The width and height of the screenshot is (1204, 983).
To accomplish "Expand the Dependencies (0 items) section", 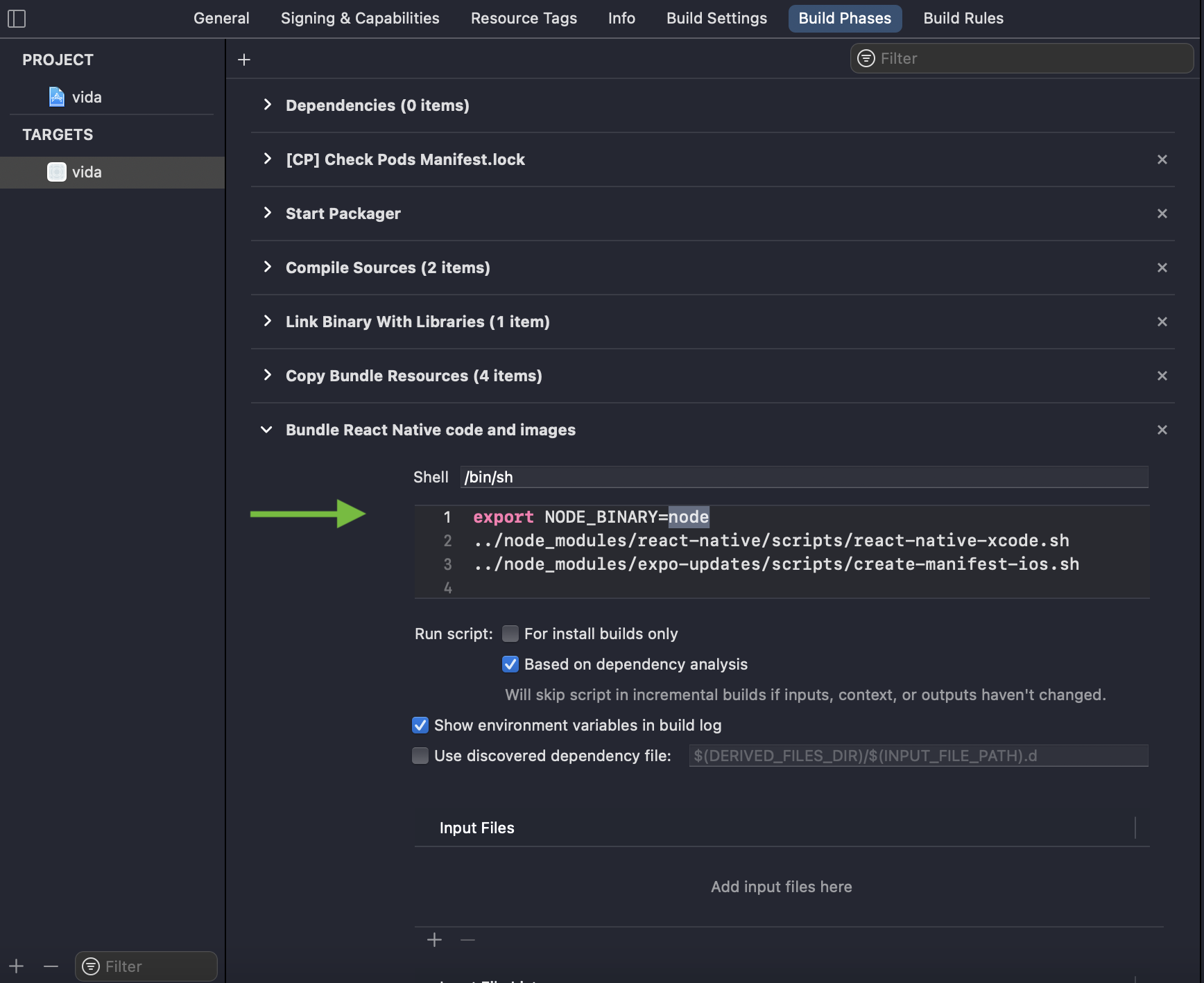I will (x=268, y=105).
